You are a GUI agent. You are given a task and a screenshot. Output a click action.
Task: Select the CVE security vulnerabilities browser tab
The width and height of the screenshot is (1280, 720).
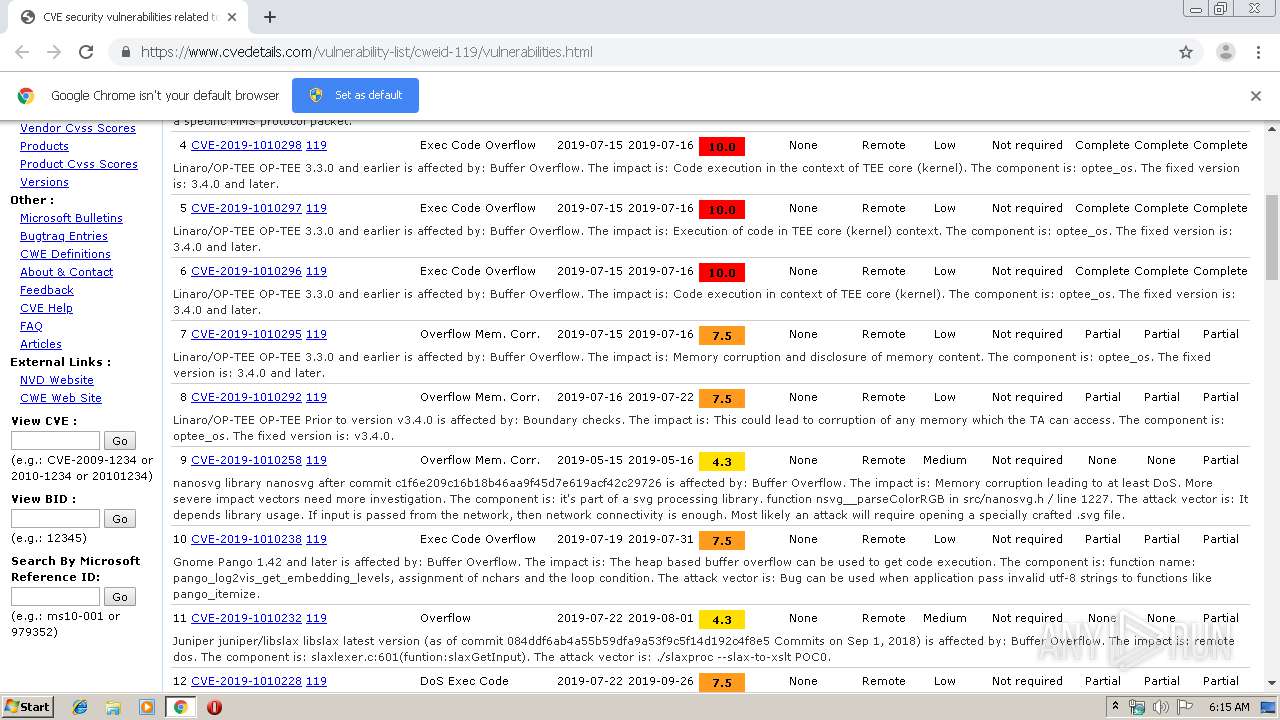tap(130, 17)
